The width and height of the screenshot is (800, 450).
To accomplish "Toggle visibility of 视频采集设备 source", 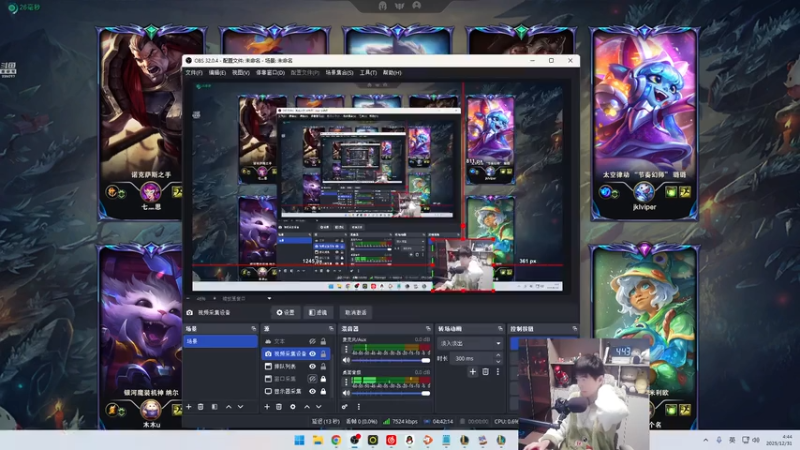I will (x=312, y=354).
